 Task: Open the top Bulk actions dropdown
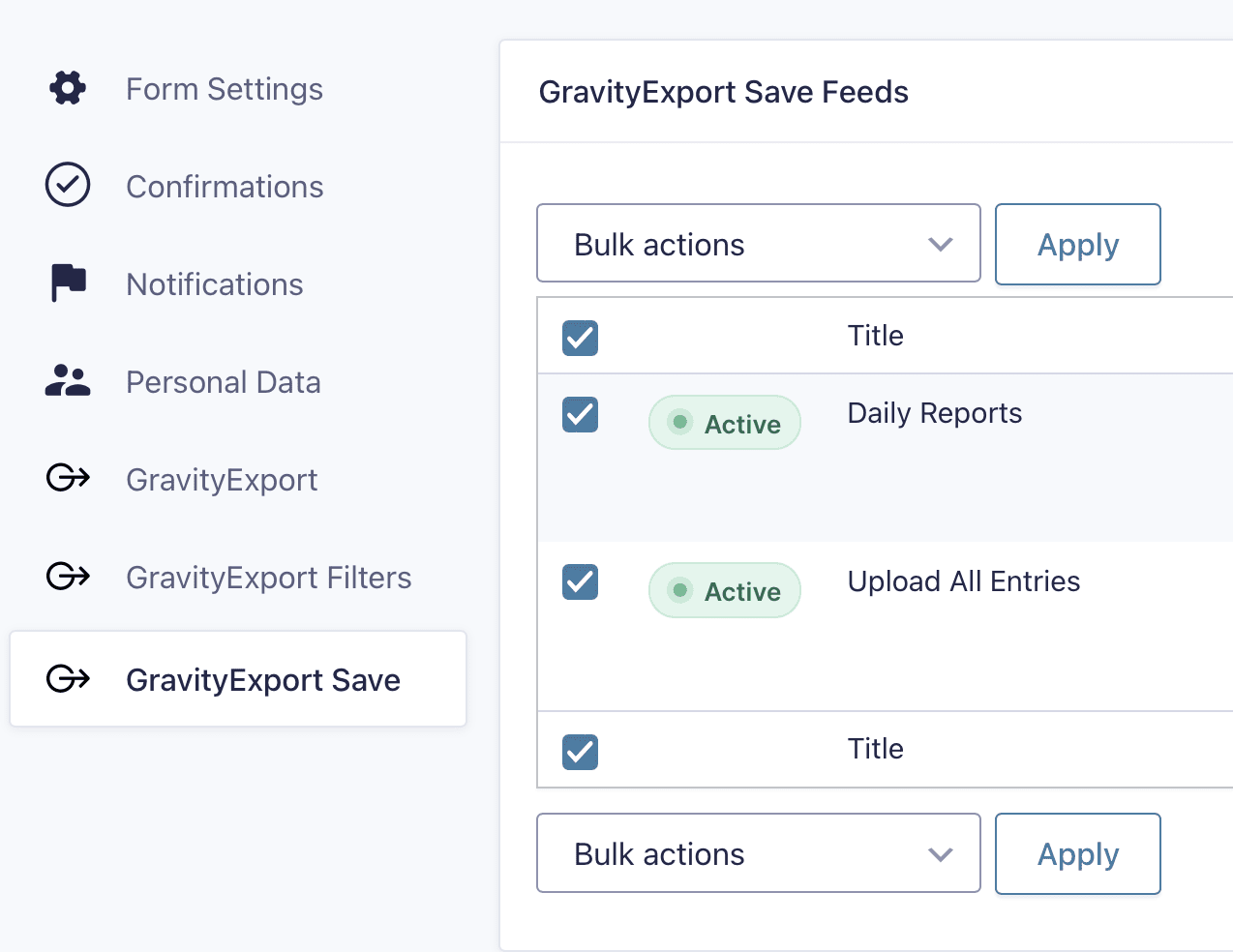click(x=758, y=244)
